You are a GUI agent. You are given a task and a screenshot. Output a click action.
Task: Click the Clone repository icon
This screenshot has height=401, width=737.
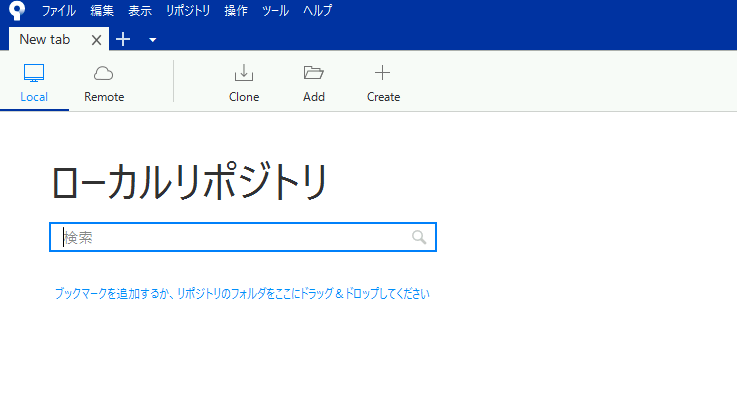[x=244, y=73]
